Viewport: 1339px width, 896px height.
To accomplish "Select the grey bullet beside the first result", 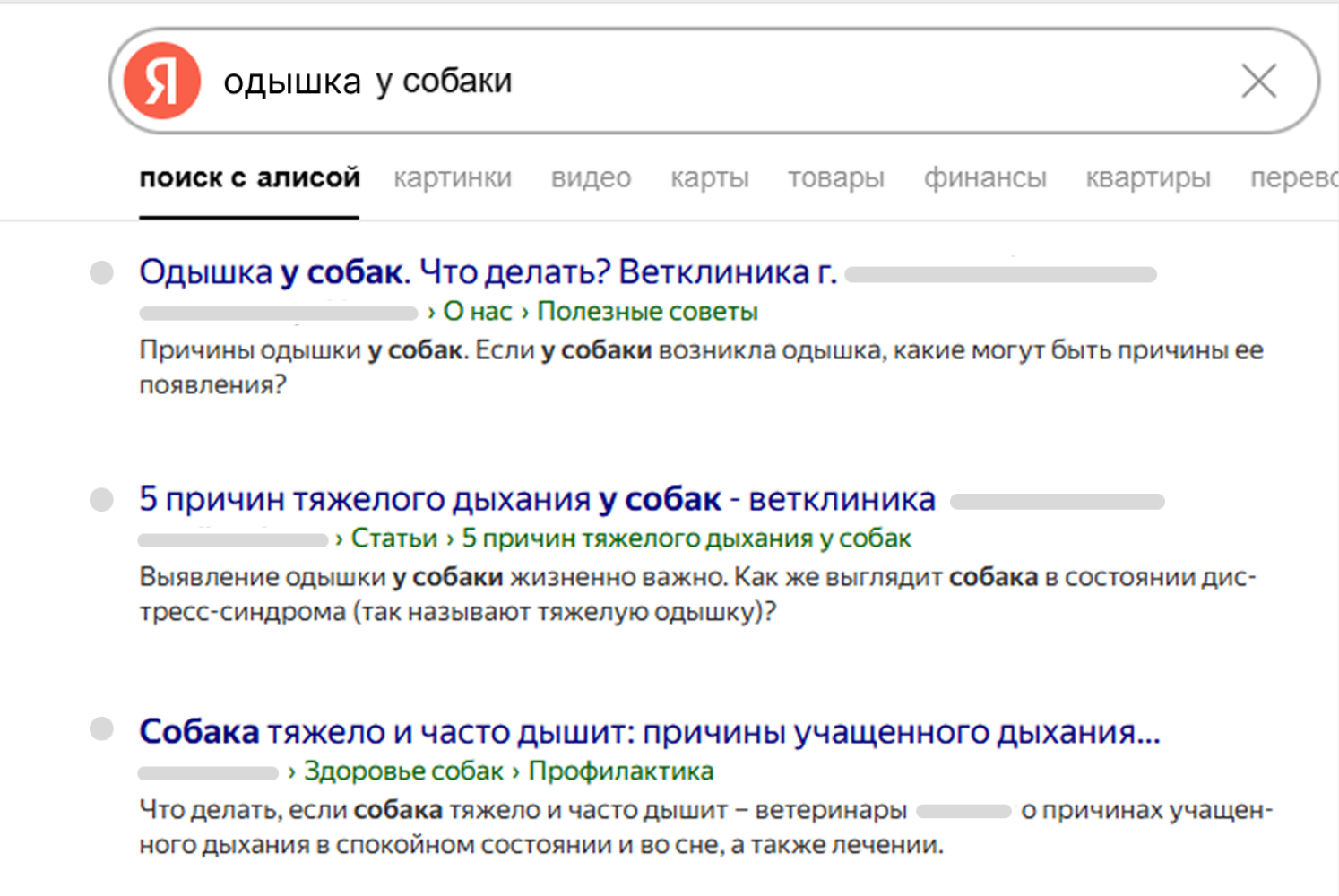I will 100,273.
